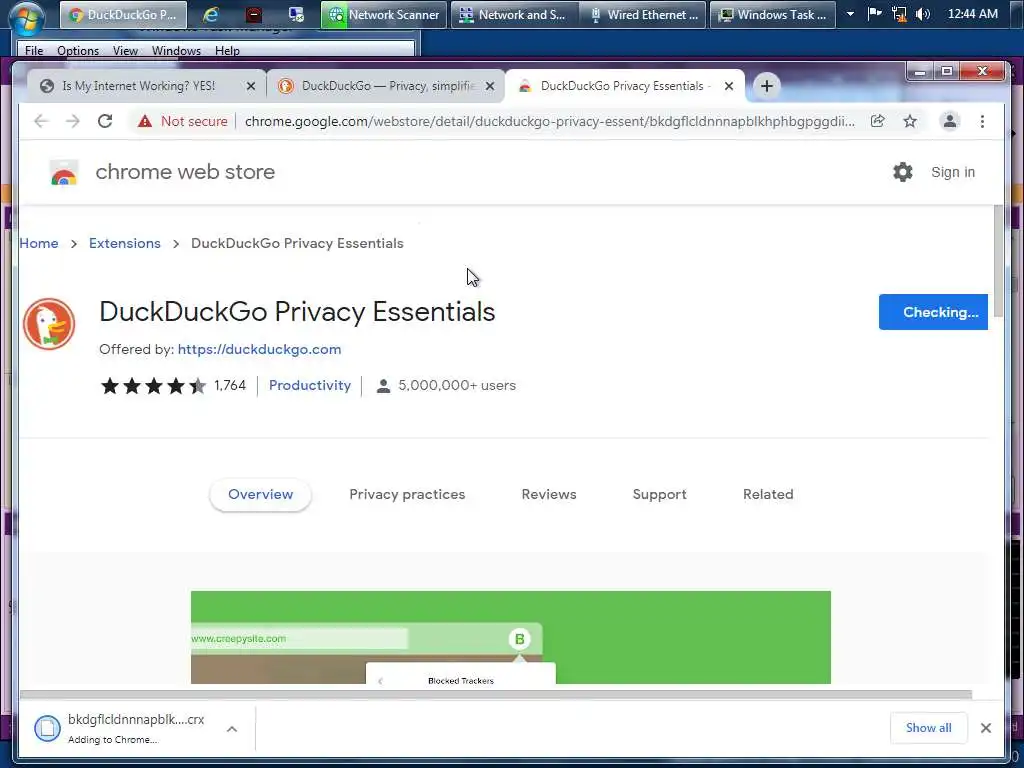Viewport: 1024px width, 768px height.
Task: Close the DuckDuckGo Privacy Essentials tab
Action: [x=729, y=86]
